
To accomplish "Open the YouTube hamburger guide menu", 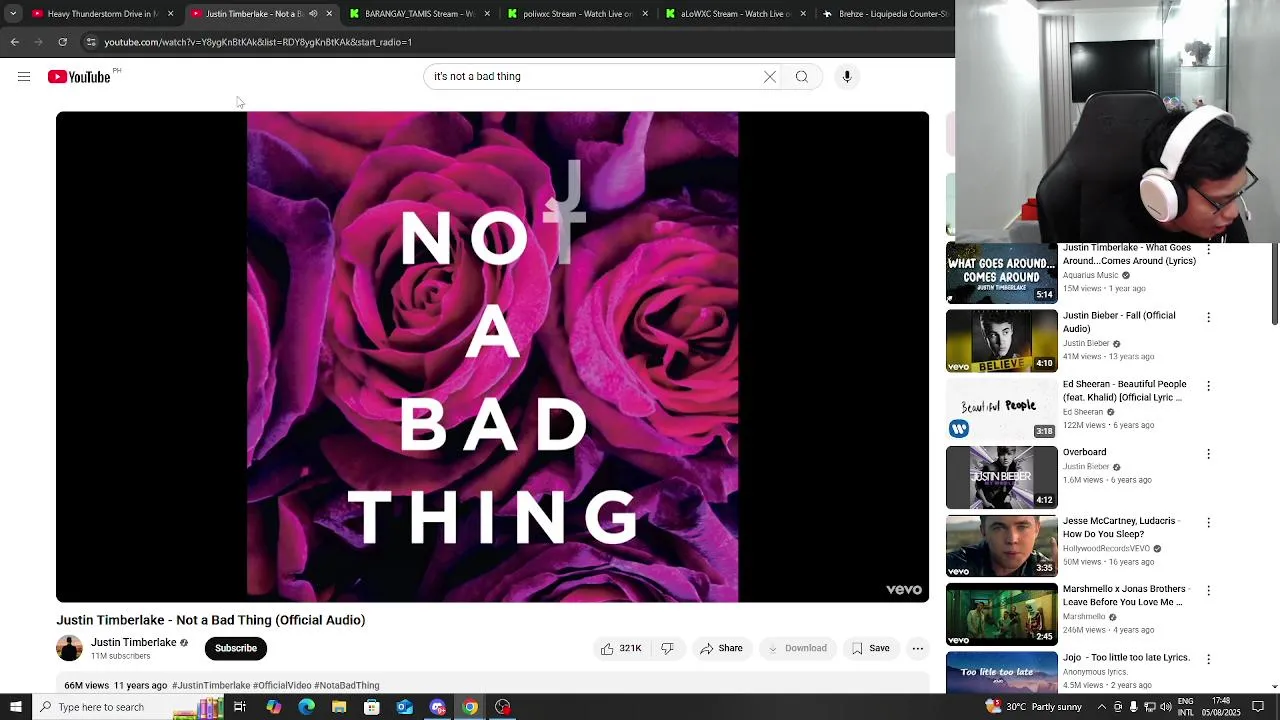I will (24, 77).
